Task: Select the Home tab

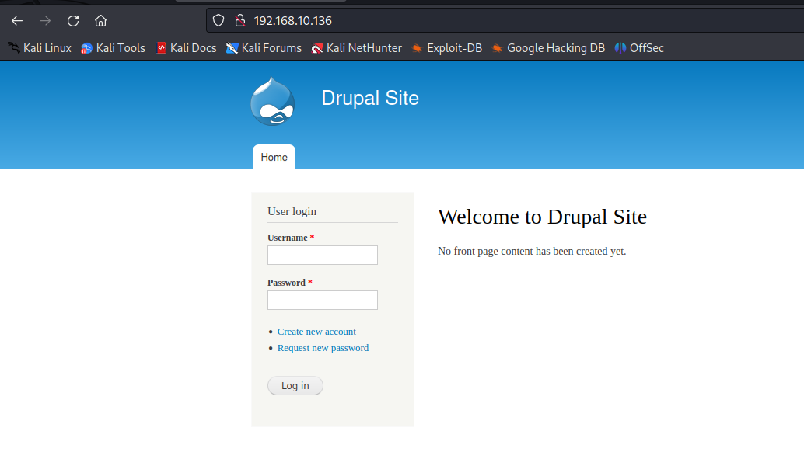Action: coord(274,157)
